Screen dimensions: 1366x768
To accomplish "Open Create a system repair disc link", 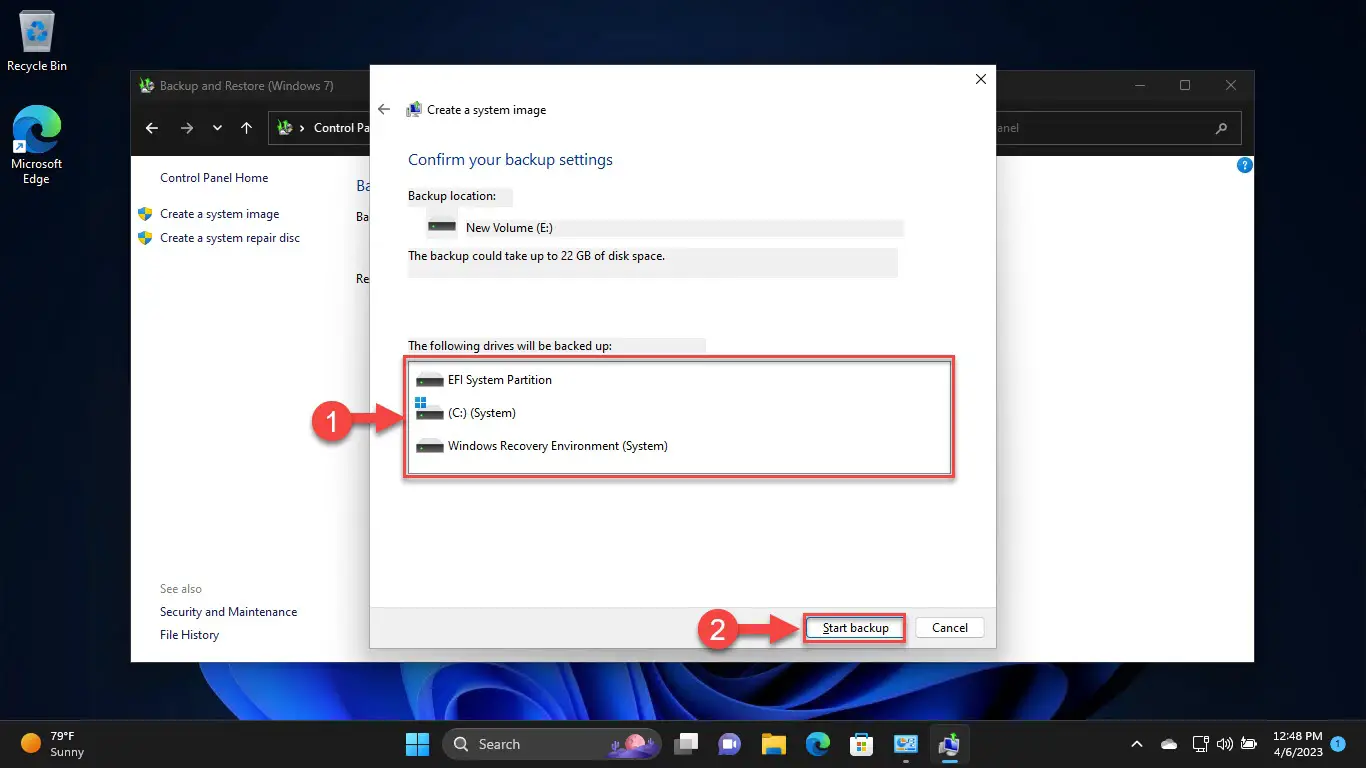I will (x=230, y=238).
